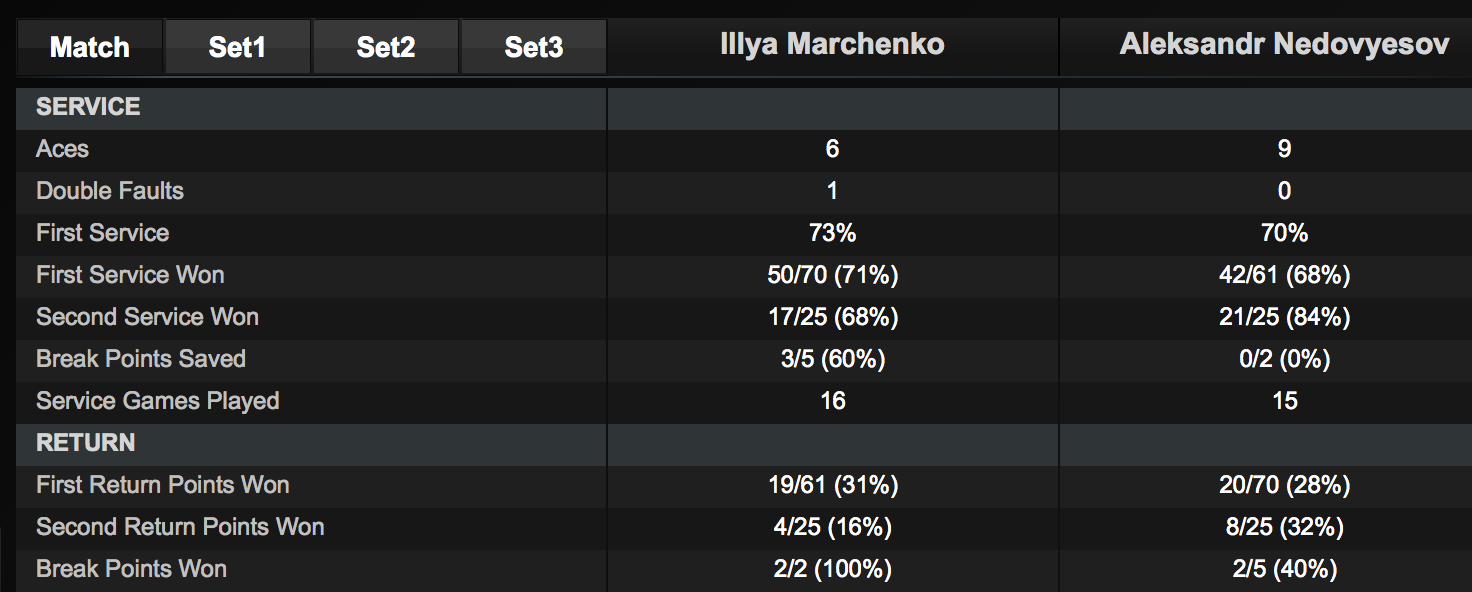View the Set3 tab stats

[x=533, y=47]
